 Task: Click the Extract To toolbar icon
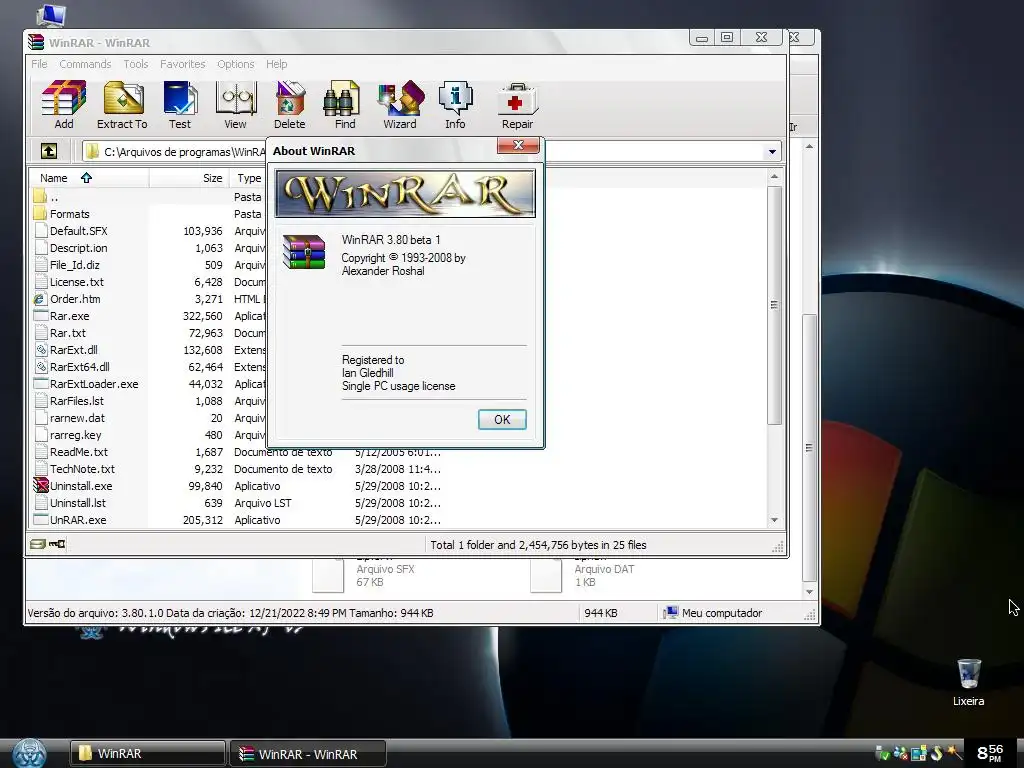[122, 104]
